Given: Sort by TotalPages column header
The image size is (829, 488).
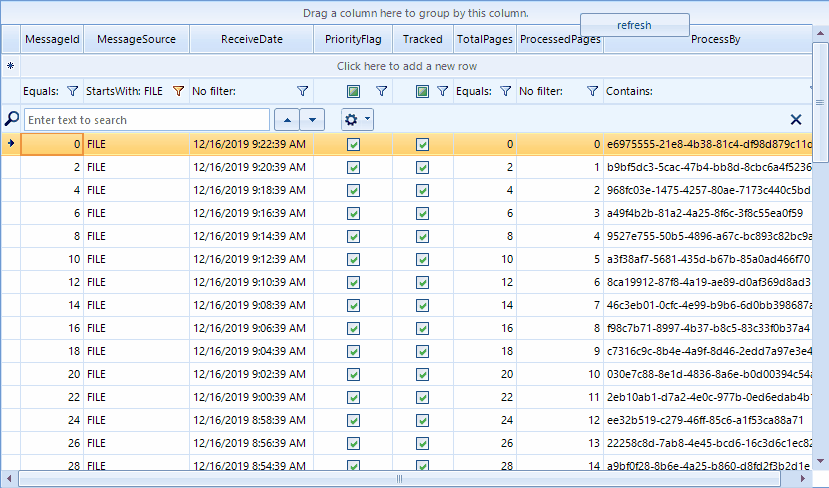Looking at the screenshot, I should [x=485, y=39].
